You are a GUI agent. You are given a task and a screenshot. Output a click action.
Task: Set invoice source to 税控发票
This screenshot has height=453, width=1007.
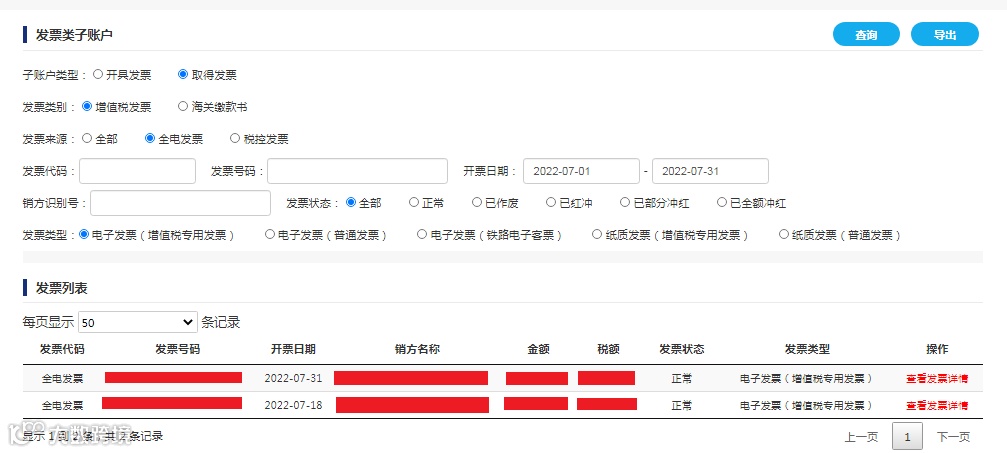pyautogui.click(x=234, y=138)
